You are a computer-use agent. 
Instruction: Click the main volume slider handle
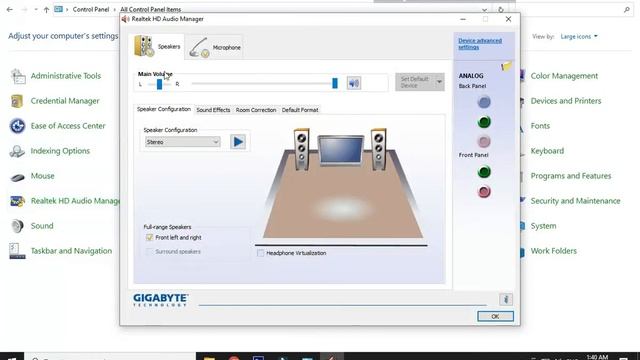[x=335, y=83]
